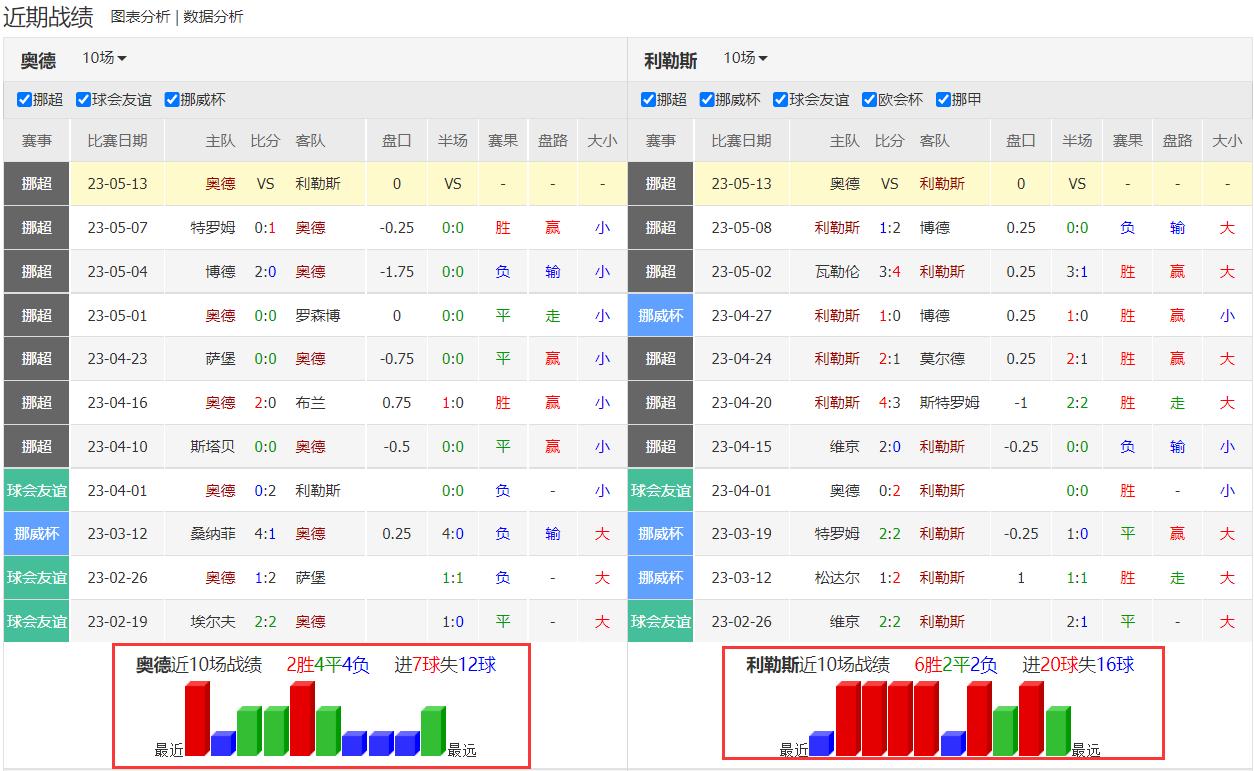Viewport: 1254px width, 771px height.
Task: Disable the 挪甲 filter in the right panel
Action: click(942, 99)
